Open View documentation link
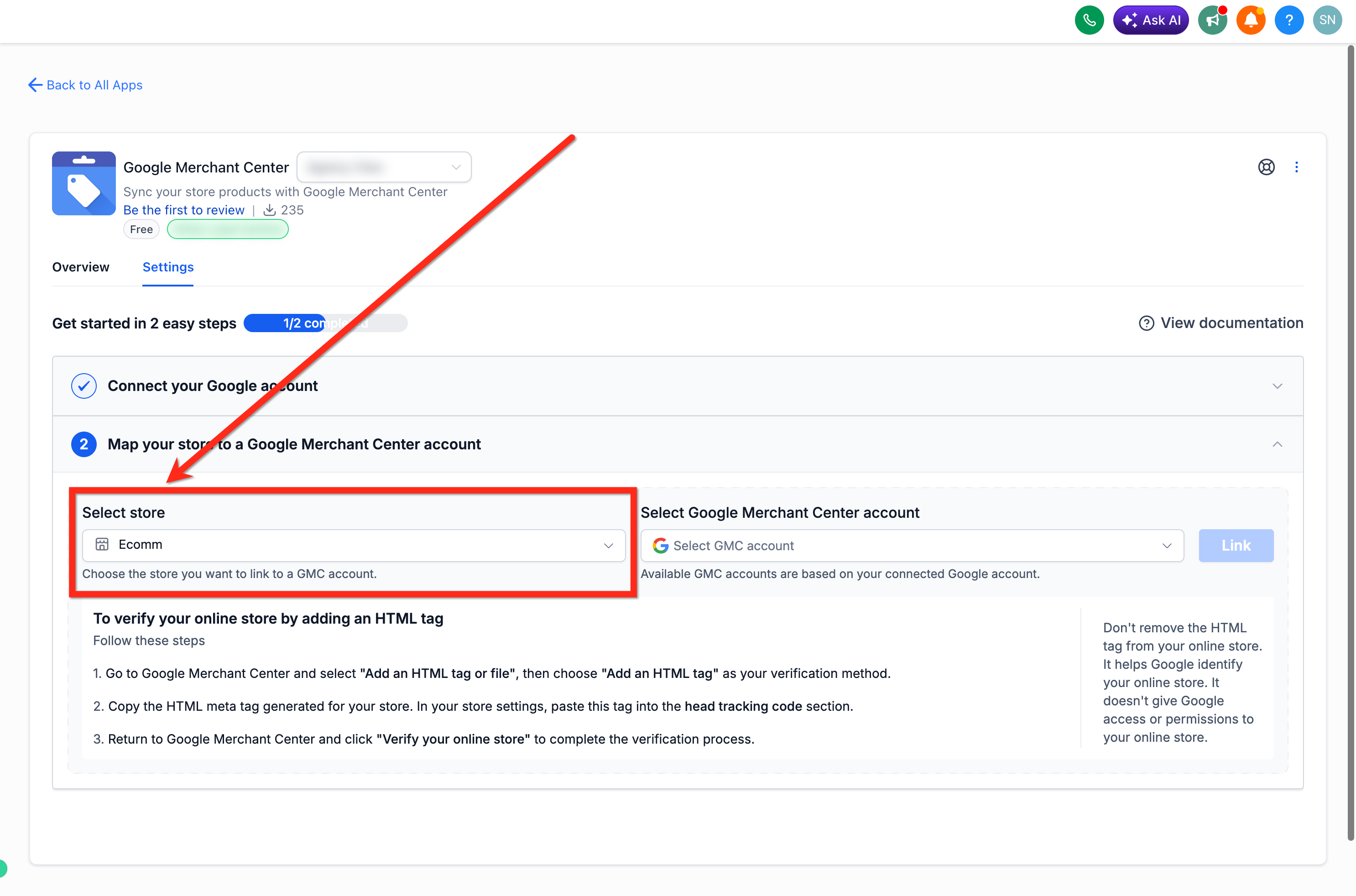1356x896 pixels. tap(1221, 323)
